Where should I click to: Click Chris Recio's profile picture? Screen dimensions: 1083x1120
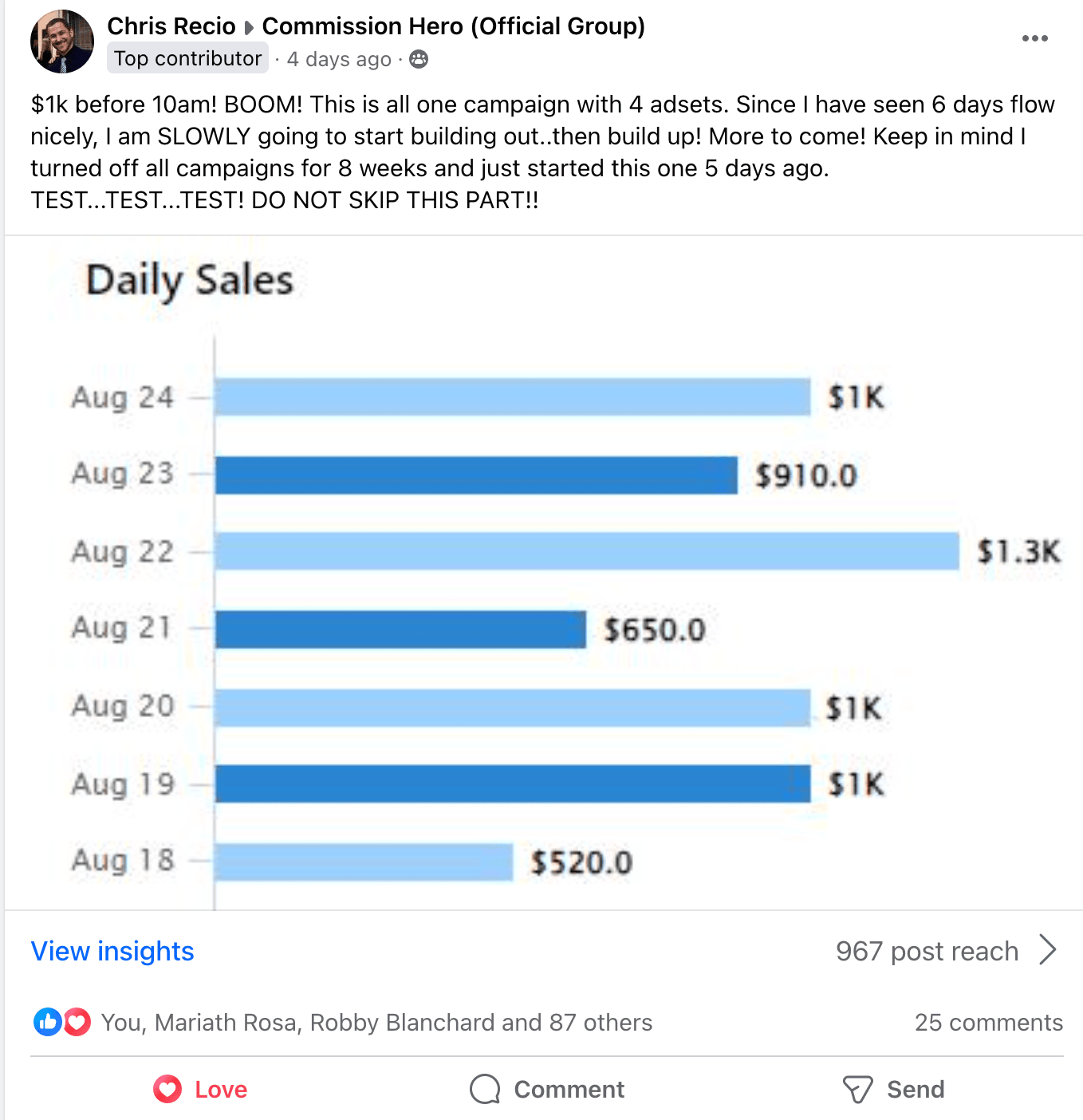(62, 41)
